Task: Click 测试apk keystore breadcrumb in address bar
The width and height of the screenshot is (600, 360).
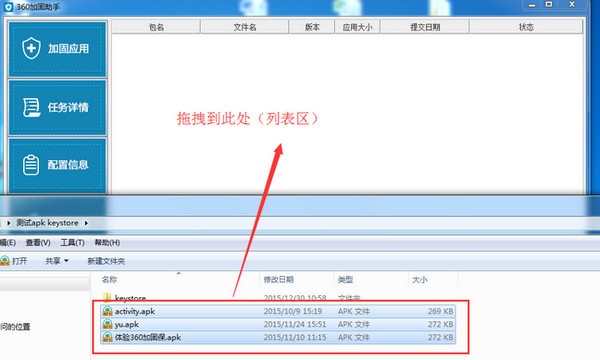Action: tap(47, 223)
